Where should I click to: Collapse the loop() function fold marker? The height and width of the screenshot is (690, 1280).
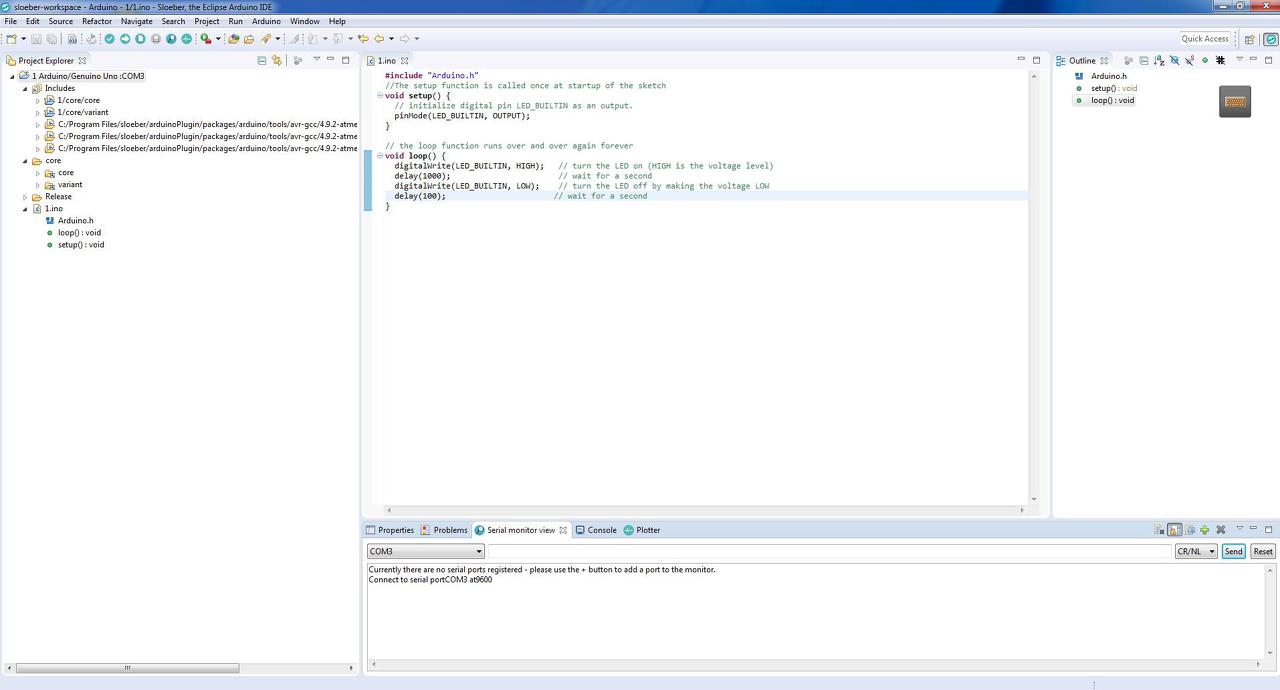click(x=380, y=156)
